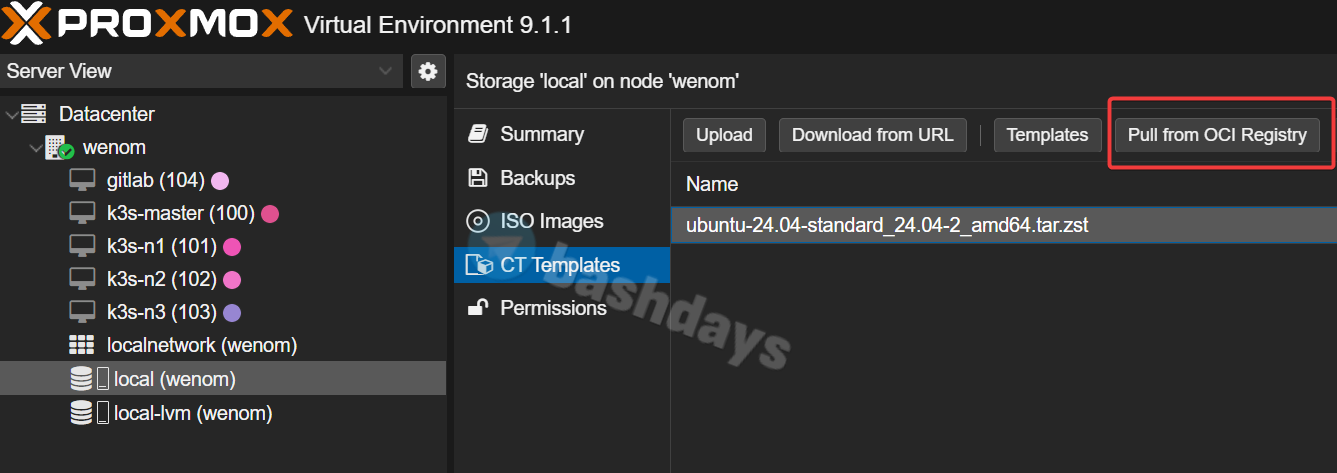The image size is (1337, 473).
Task: Click the Permissions unlock icon
Action: tap(479, 308)
